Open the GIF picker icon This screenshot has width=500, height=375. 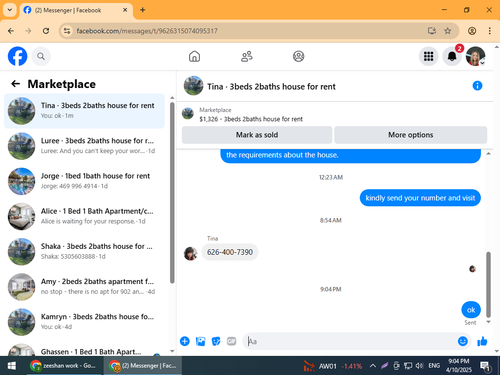[232, 341]
